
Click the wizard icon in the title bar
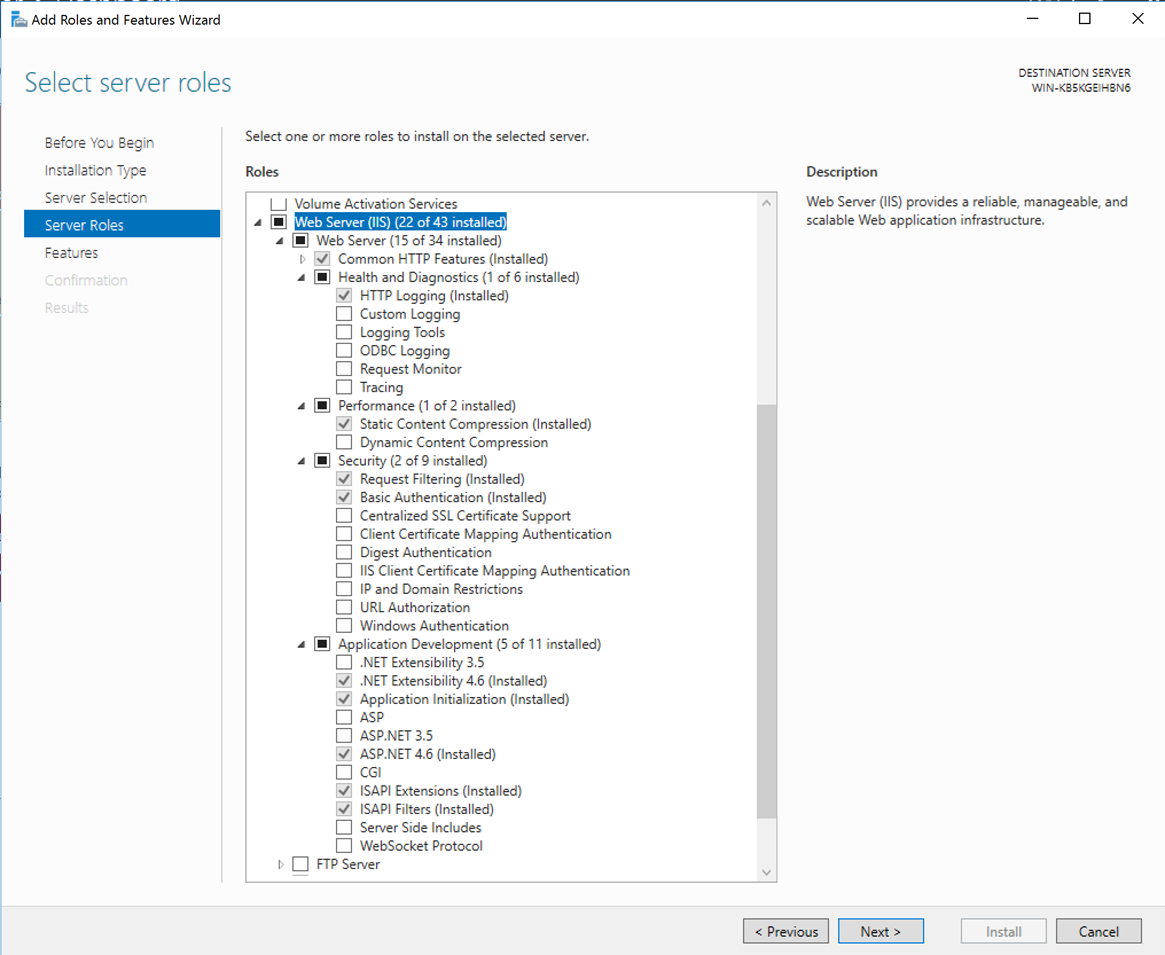[19, 19]
